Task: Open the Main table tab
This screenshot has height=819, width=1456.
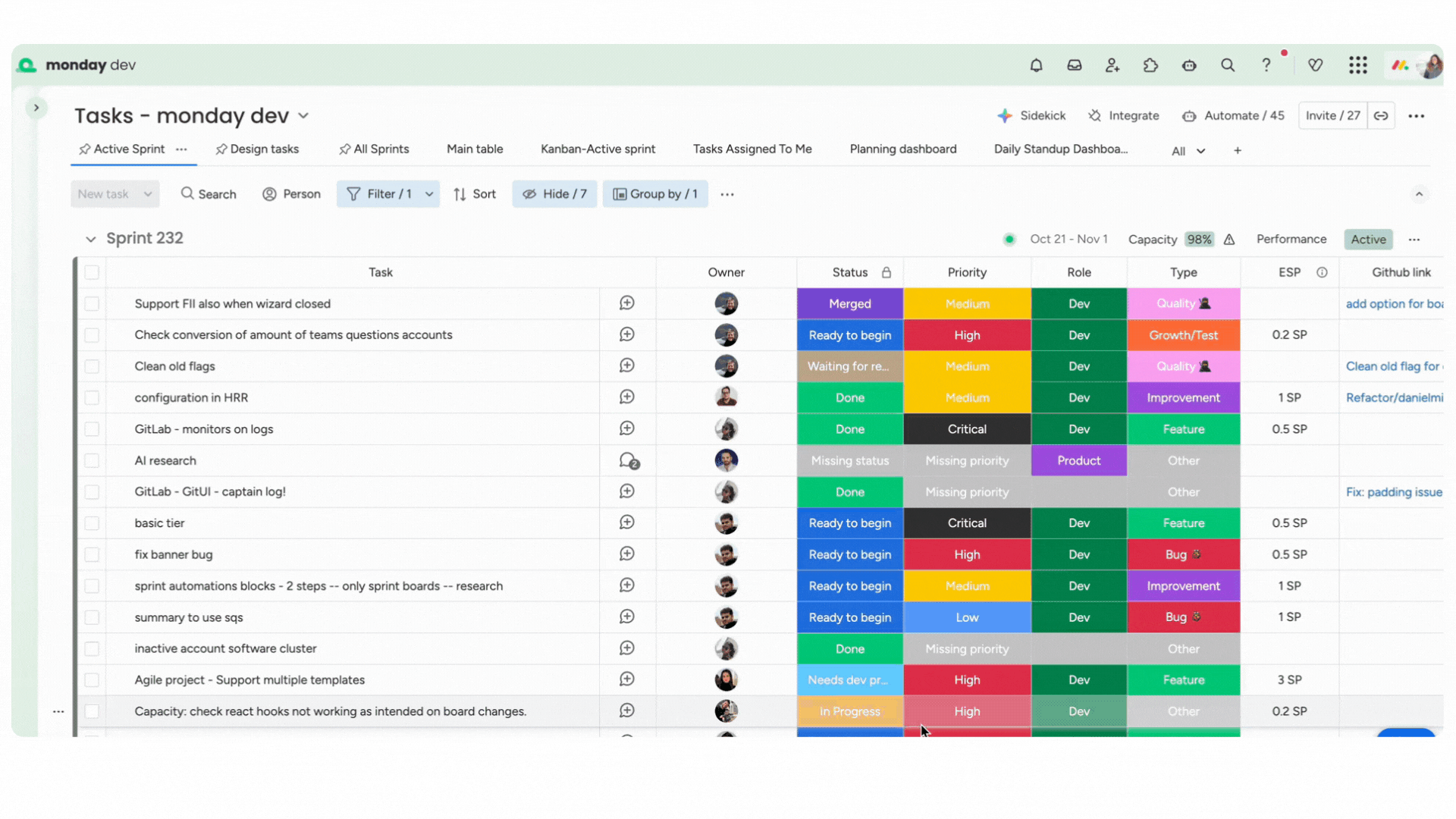Action: coord(475,149)
